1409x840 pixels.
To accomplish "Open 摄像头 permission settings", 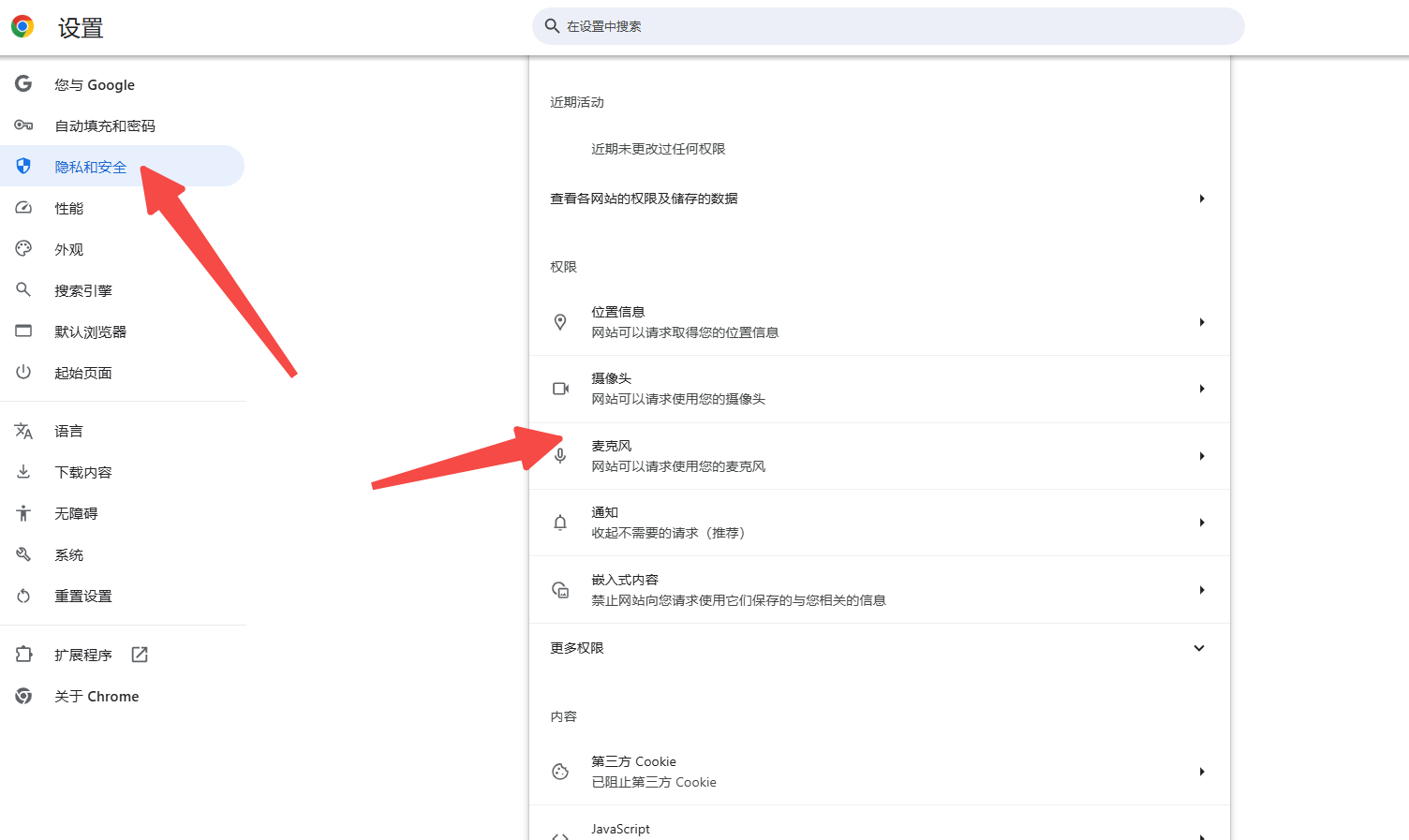I will (879, 389).
